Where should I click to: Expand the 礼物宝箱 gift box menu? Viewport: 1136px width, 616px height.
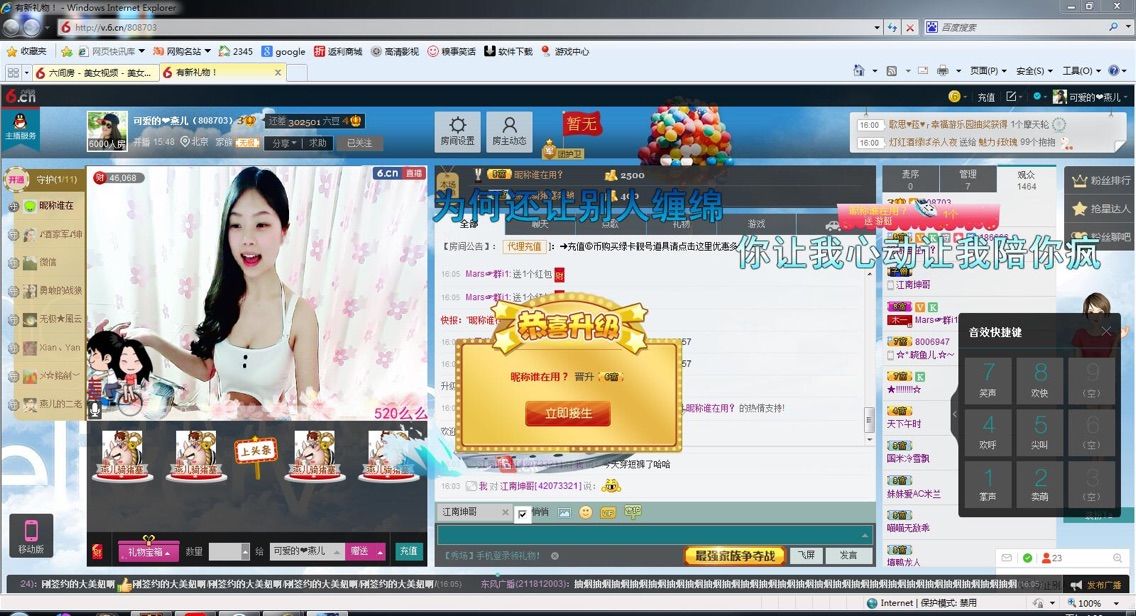pyautogui.click(x=149, y=552)
